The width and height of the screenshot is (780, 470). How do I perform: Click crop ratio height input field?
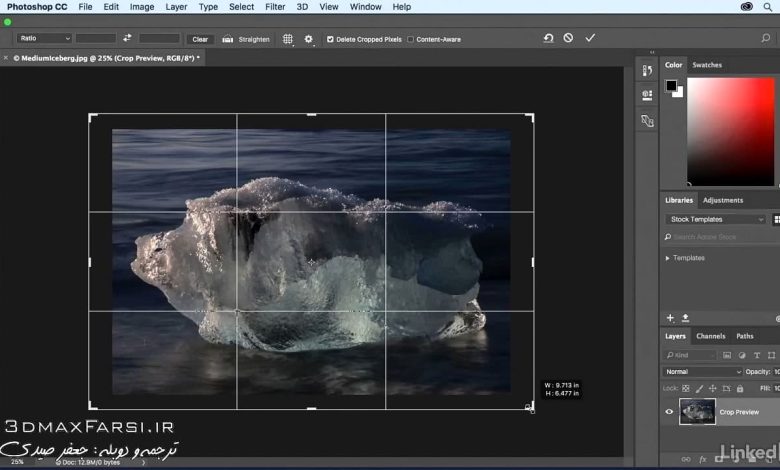click(x=159, y=38)
